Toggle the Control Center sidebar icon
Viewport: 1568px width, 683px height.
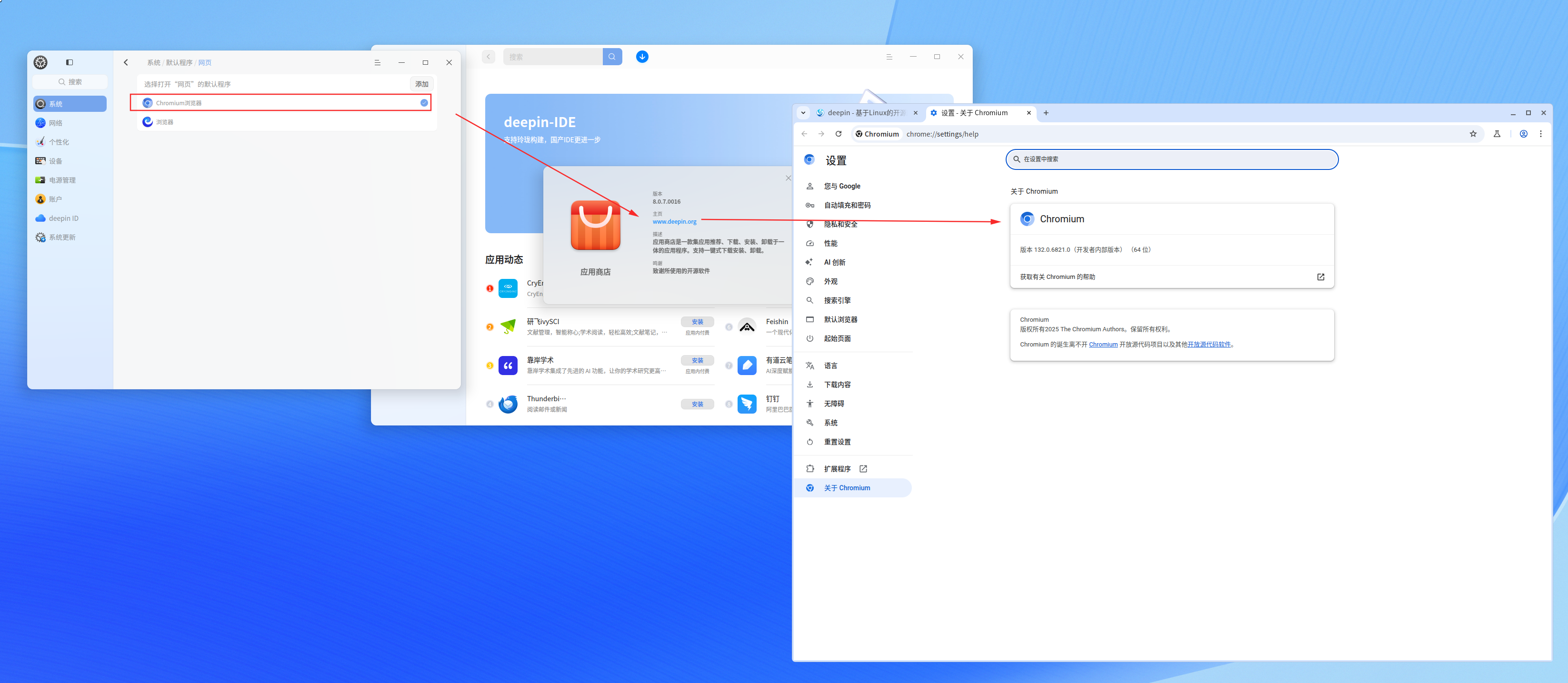click(x=70, y=62)
